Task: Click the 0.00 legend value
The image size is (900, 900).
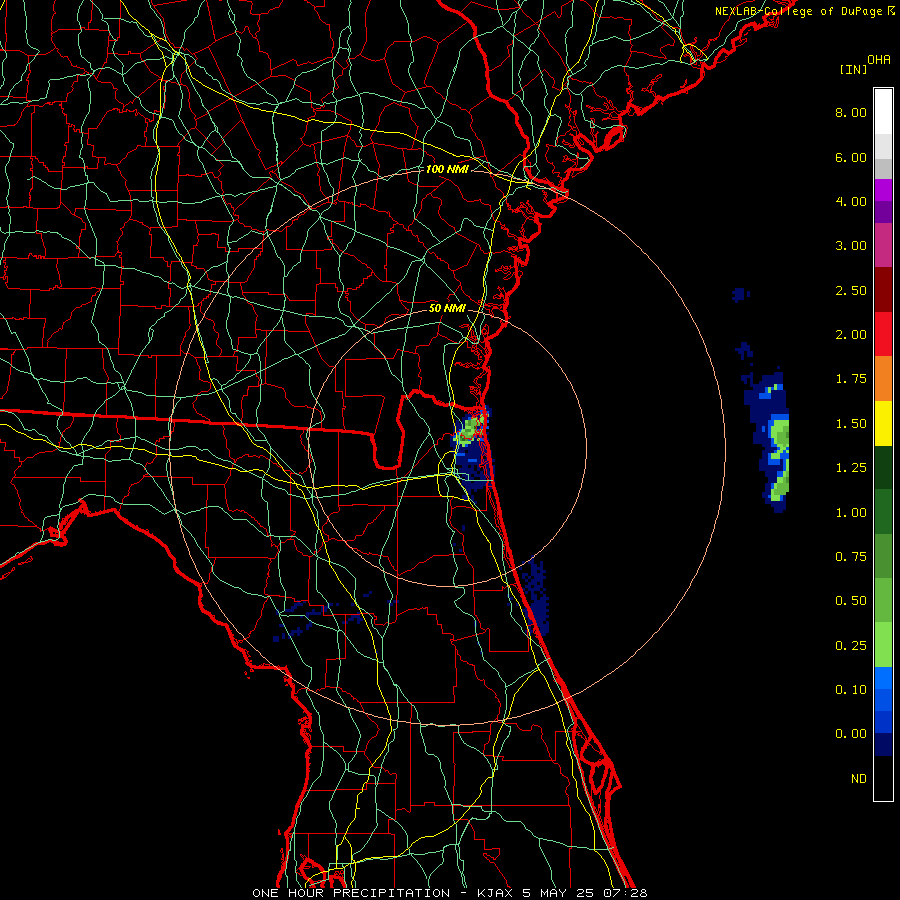Action: (851, 734)
